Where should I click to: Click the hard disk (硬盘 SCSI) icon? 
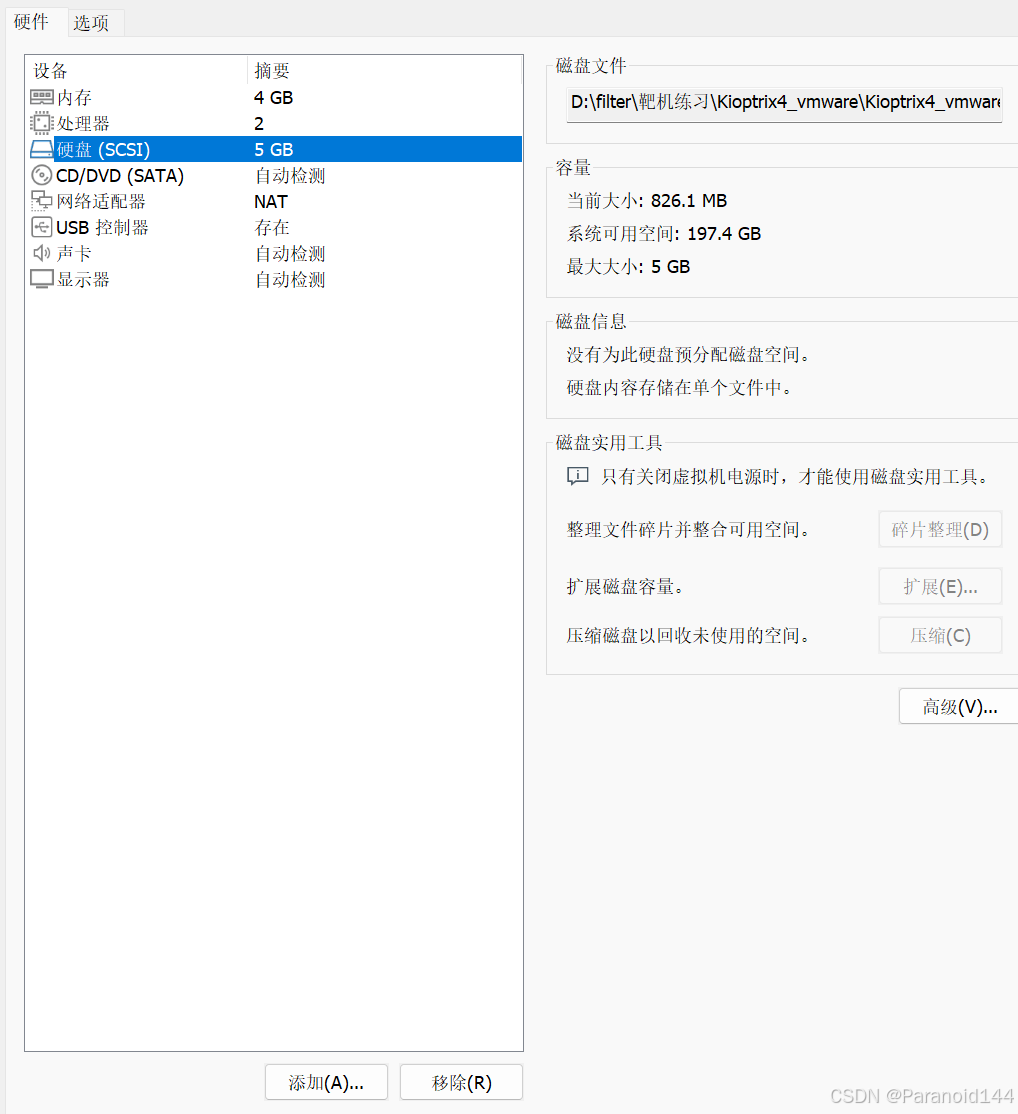coord(42,149)
